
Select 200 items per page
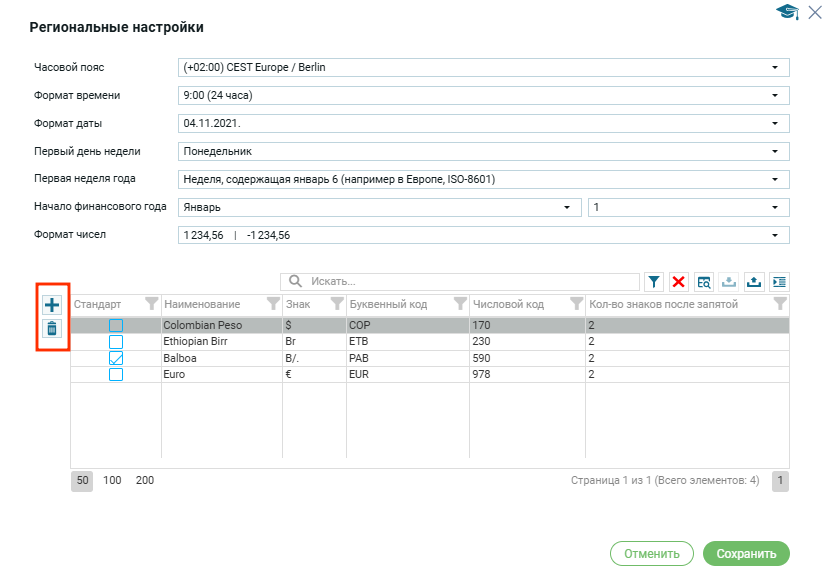[145, 481]
